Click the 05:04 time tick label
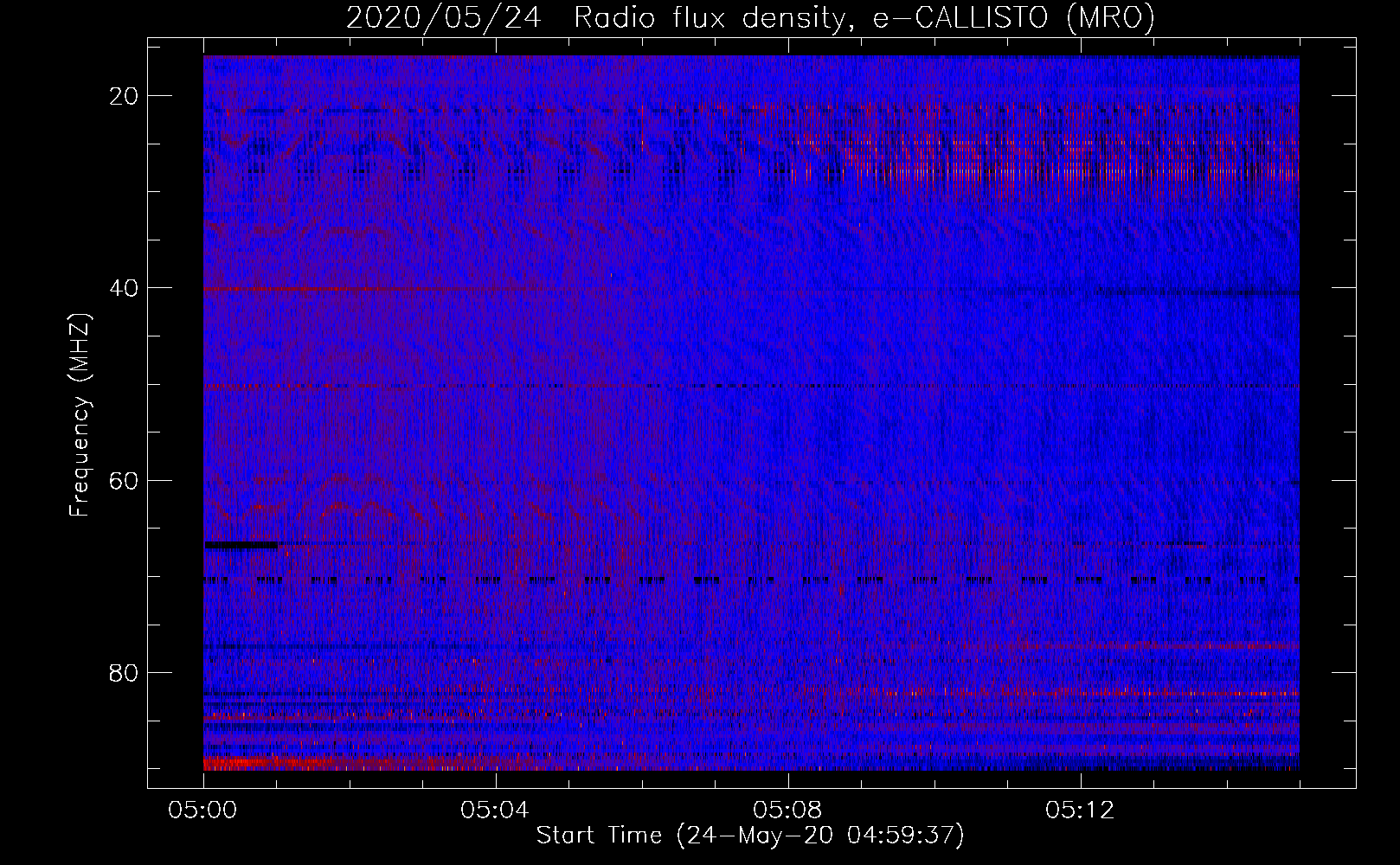 (496, 811)
